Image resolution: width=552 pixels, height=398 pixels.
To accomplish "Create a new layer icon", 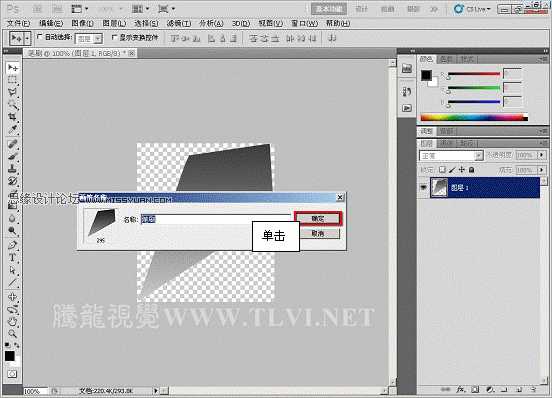I will (x=519, y=390).
